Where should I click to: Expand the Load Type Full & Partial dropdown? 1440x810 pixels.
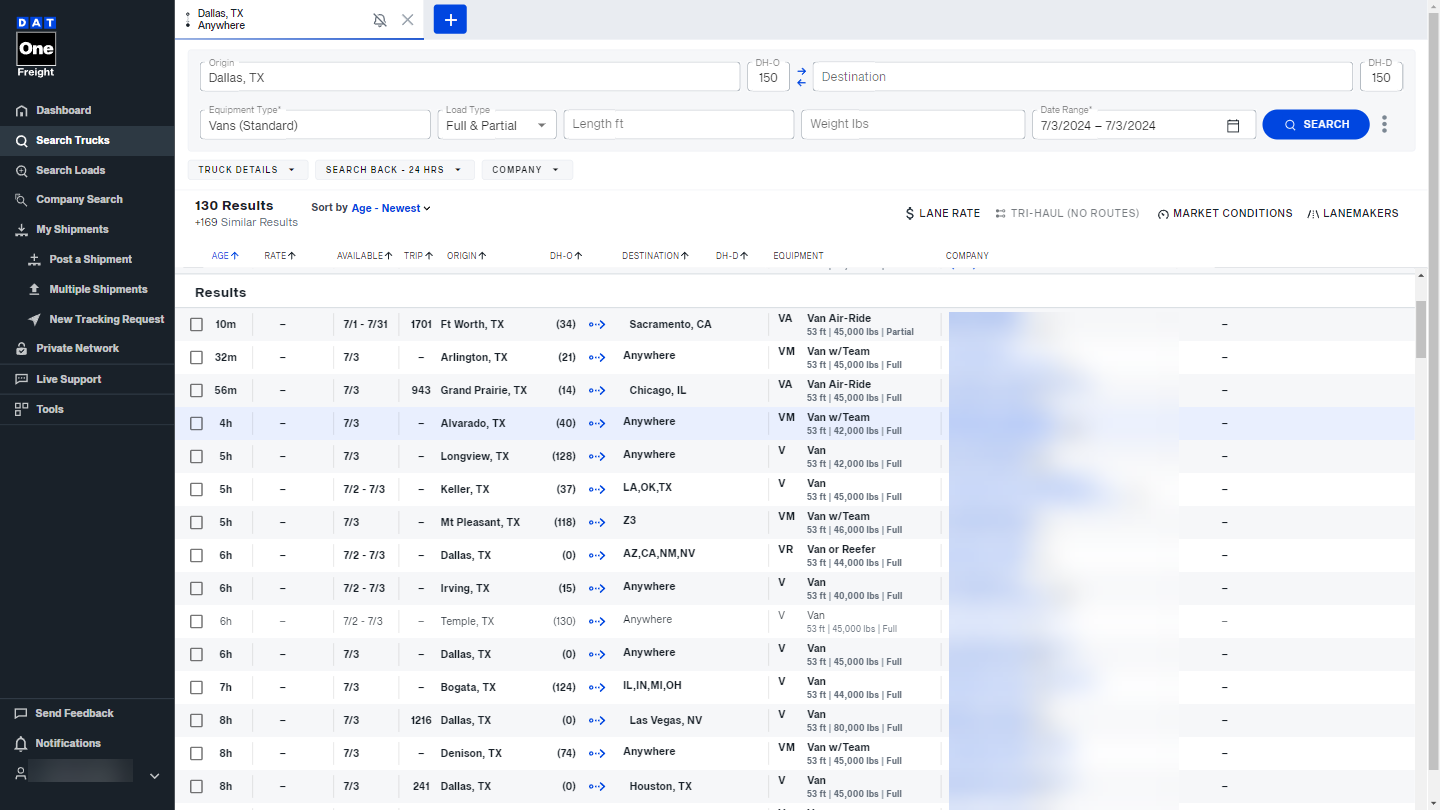point(497,125)
